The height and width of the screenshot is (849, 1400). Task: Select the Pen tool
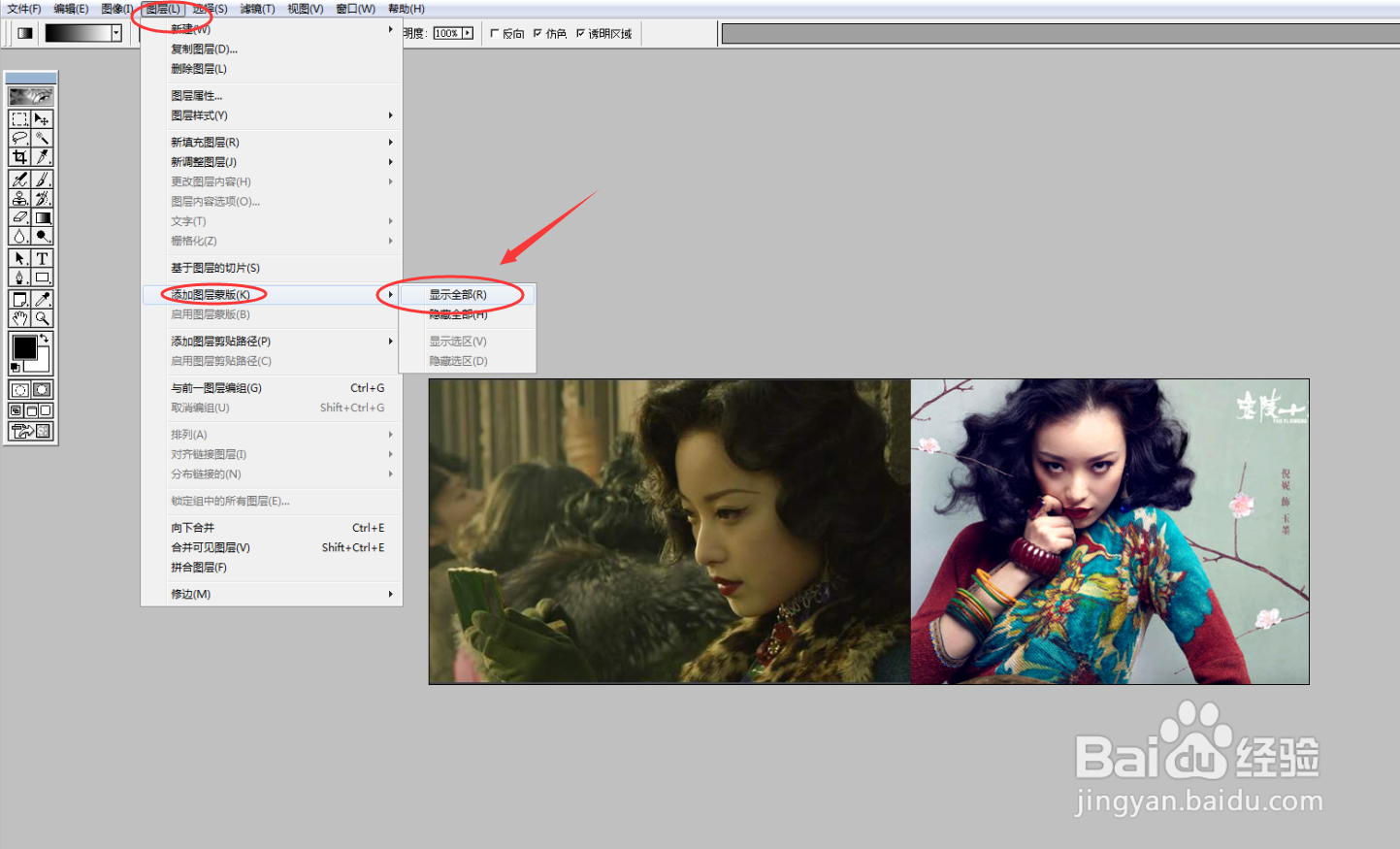point(19,277)
